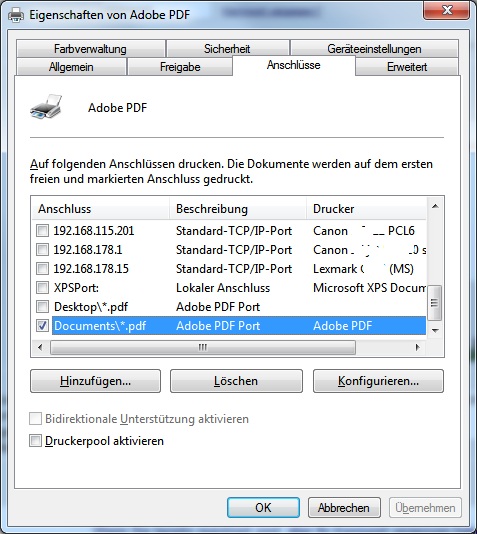Uncheck the Documents\*.pdf port checkbox

pyautogui.click(x=42, y=326)
